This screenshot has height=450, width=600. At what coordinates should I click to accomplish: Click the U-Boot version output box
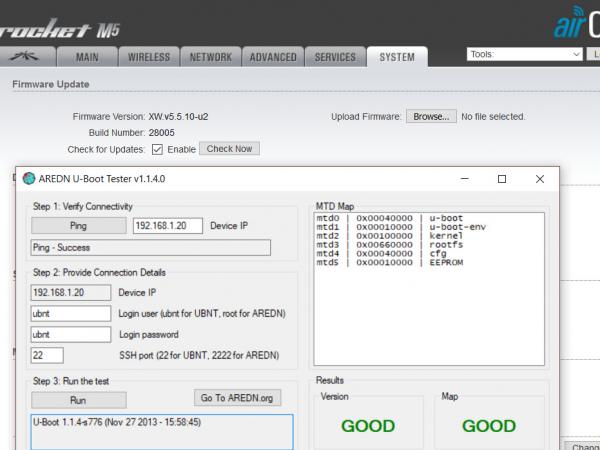tap(162, 432)
